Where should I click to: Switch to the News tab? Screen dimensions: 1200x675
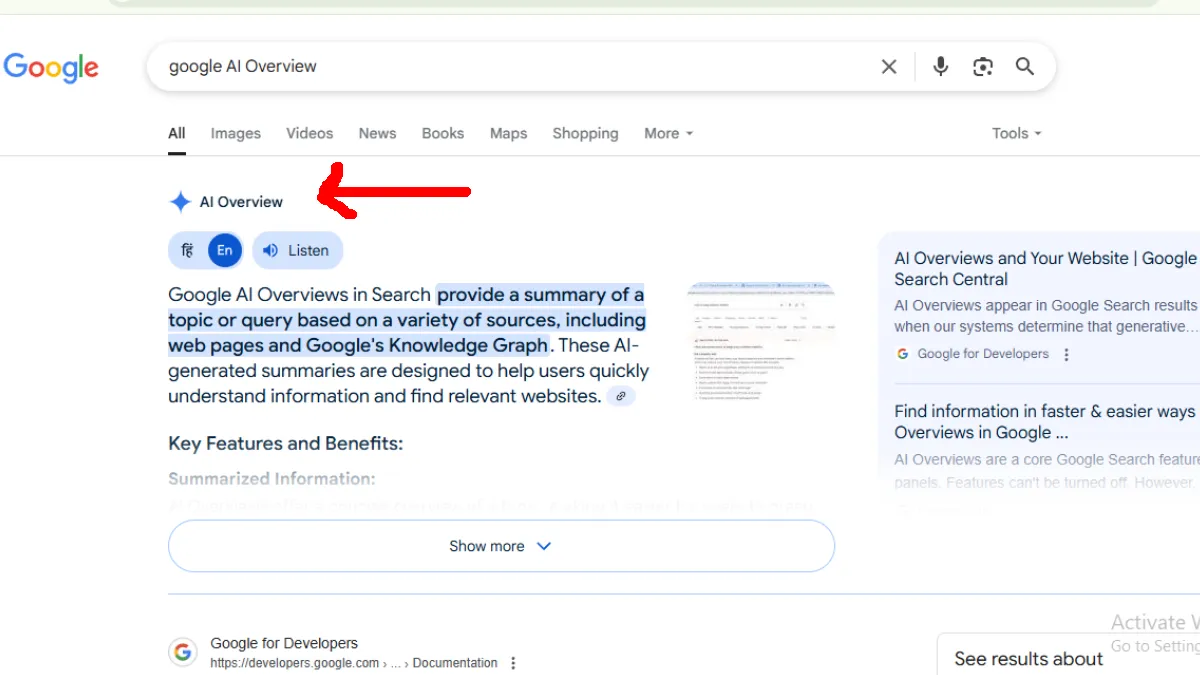(378, 133)
